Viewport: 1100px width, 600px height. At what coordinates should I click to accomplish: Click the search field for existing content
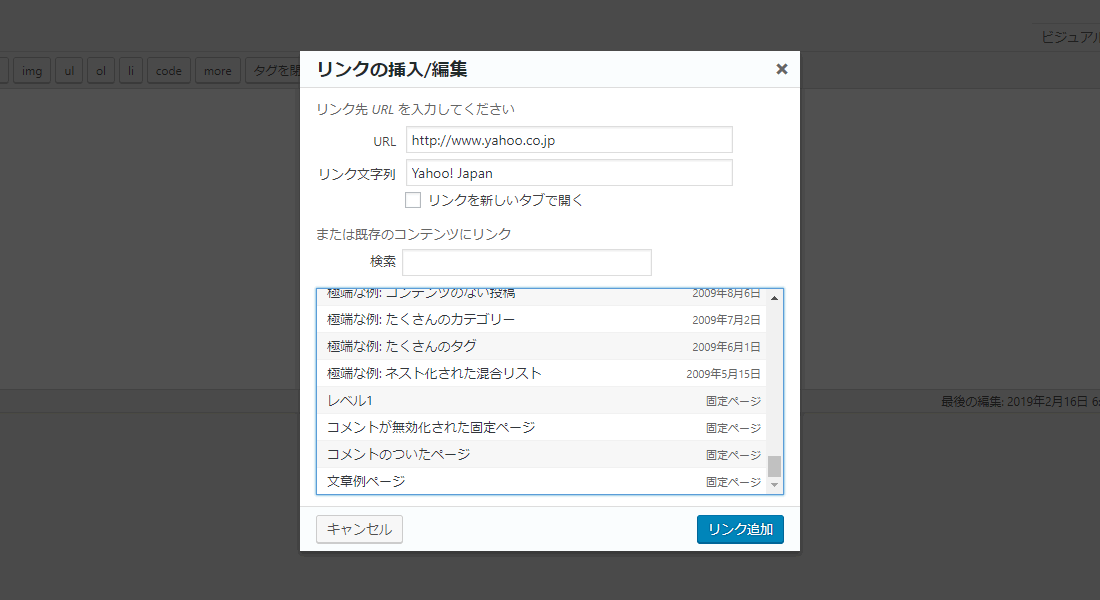(x=526, y=262)
